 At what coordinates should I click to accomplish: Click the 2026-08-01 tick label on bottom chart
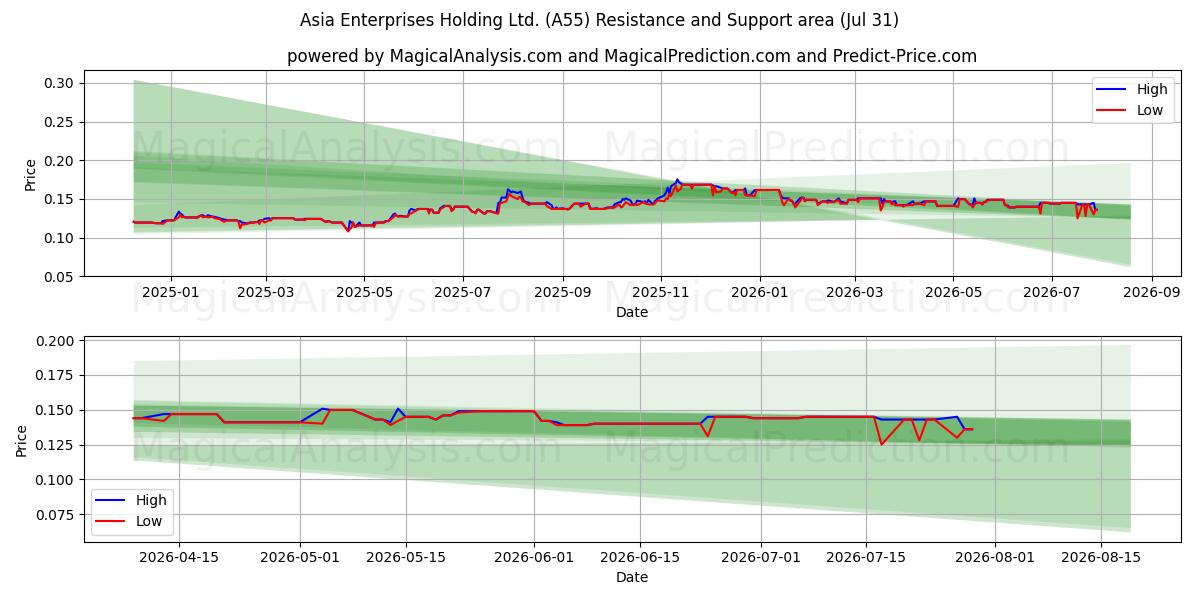[995, 558]
